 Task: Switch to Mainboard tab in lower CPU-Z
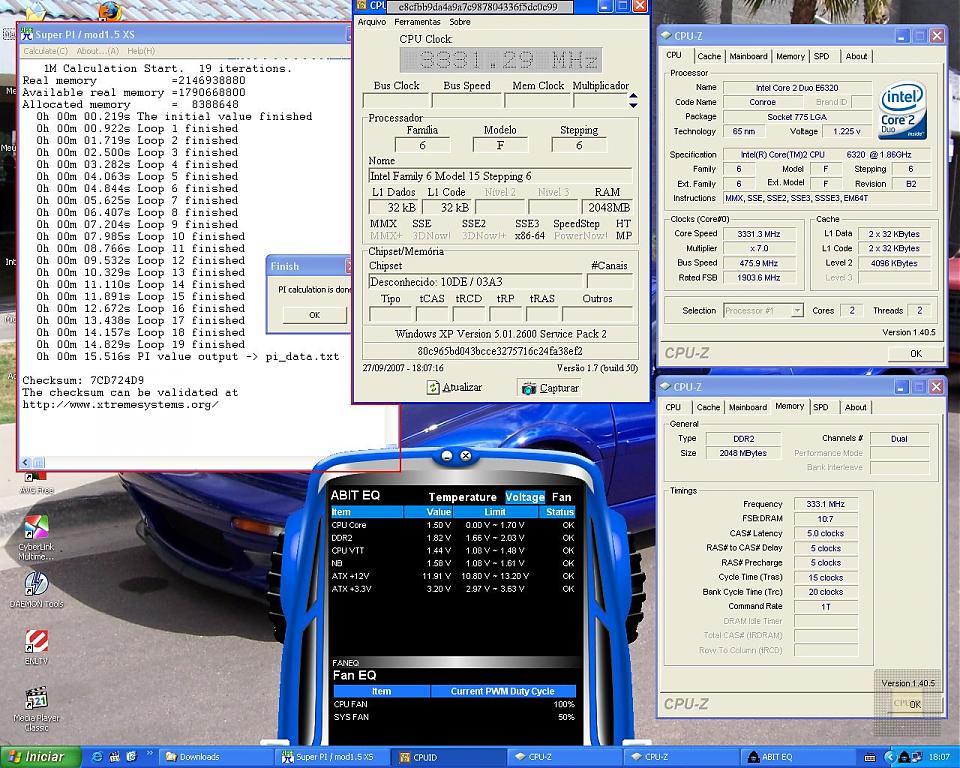click(748, 407)
